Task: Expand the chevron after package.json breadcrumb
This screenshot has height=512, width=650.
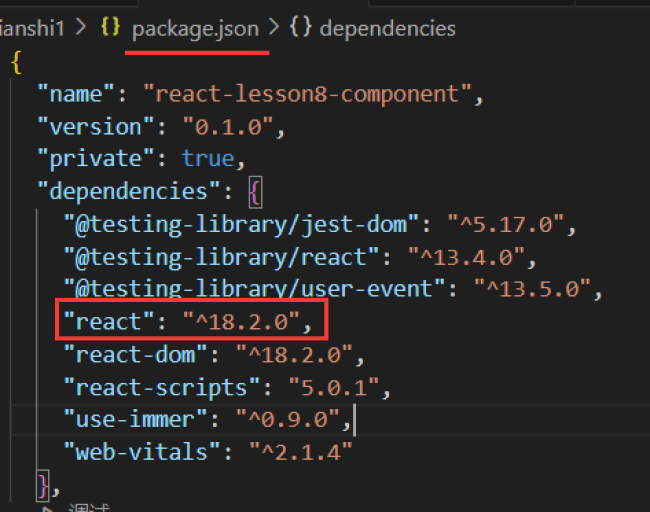Action: 274,28
